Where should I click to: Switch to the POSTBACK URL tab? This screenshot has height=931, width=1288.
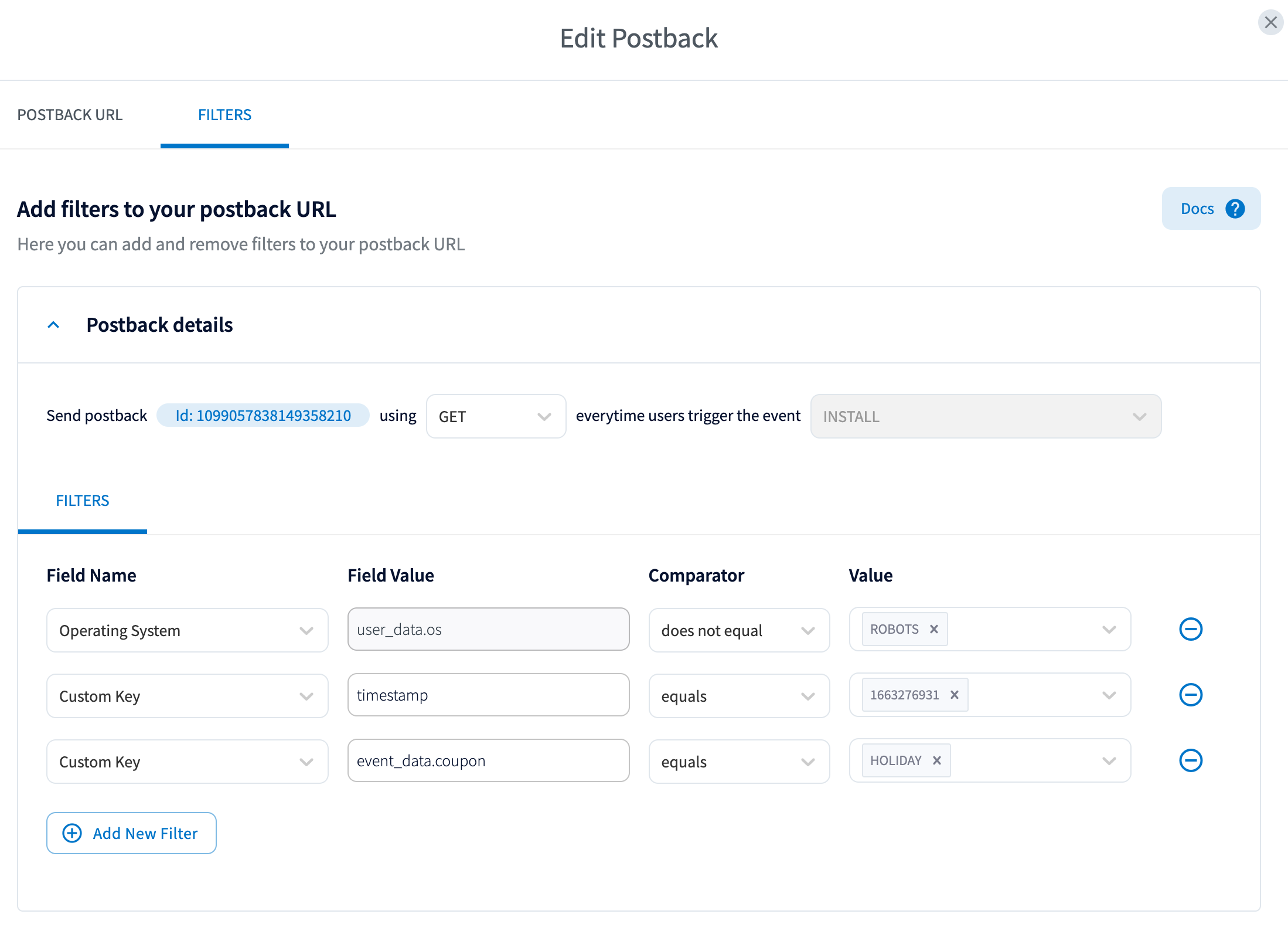pos(70,115)
